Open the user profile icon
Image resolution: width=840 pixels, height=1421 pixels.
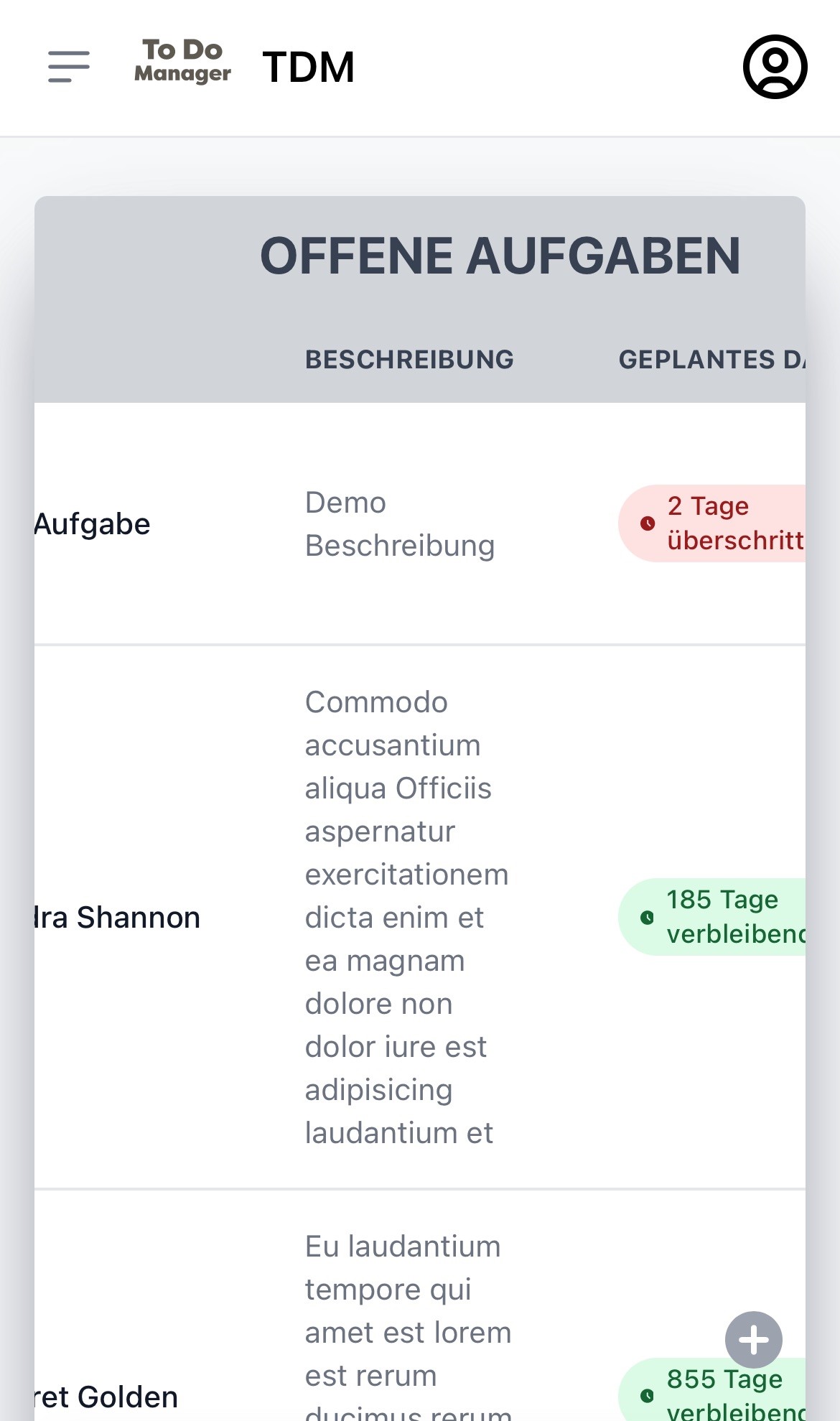pyautogui.click(x=775, y=67)
